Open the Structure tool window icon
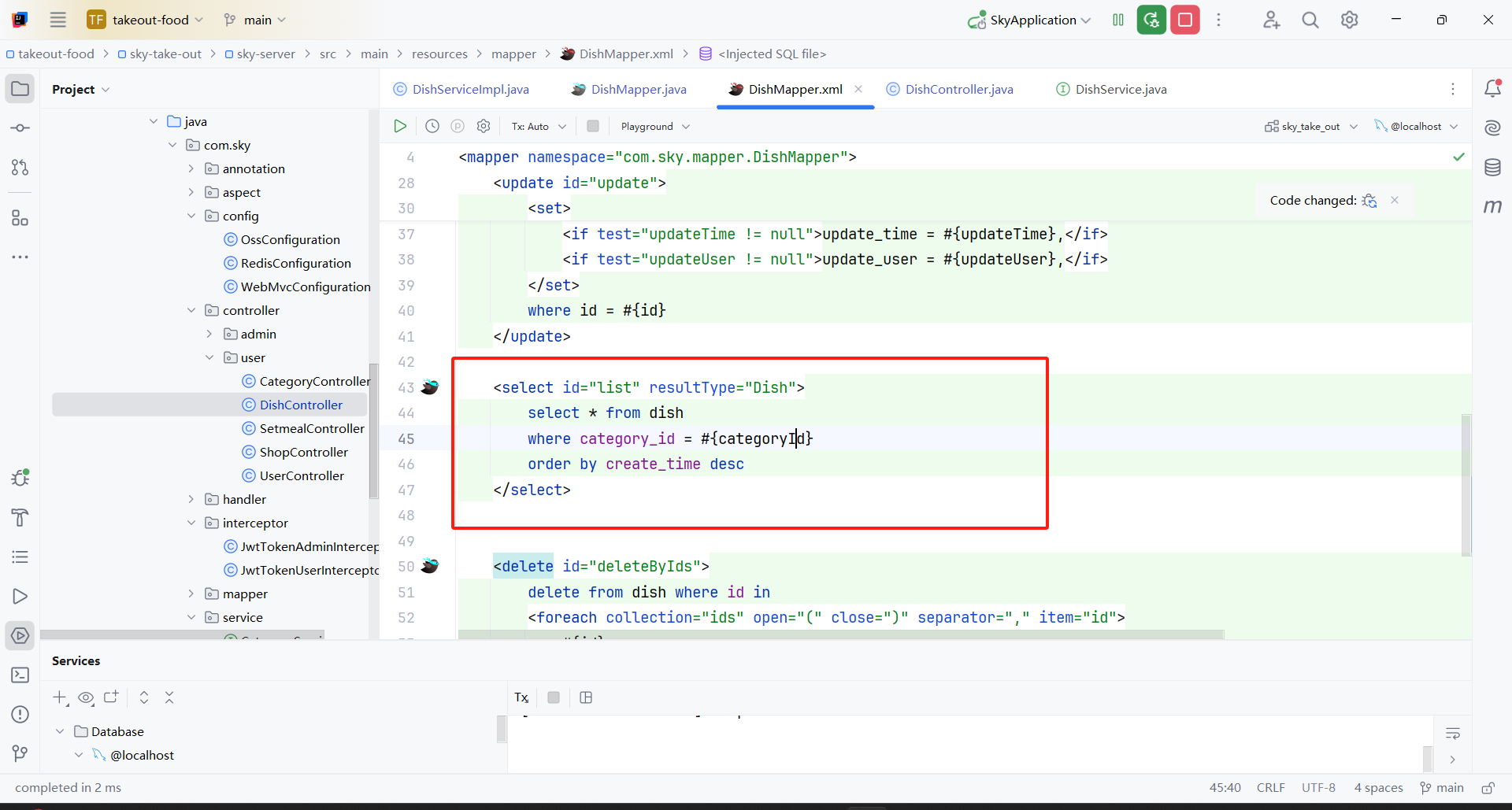This screenshot has width=1512, height=810. [20, 218]
